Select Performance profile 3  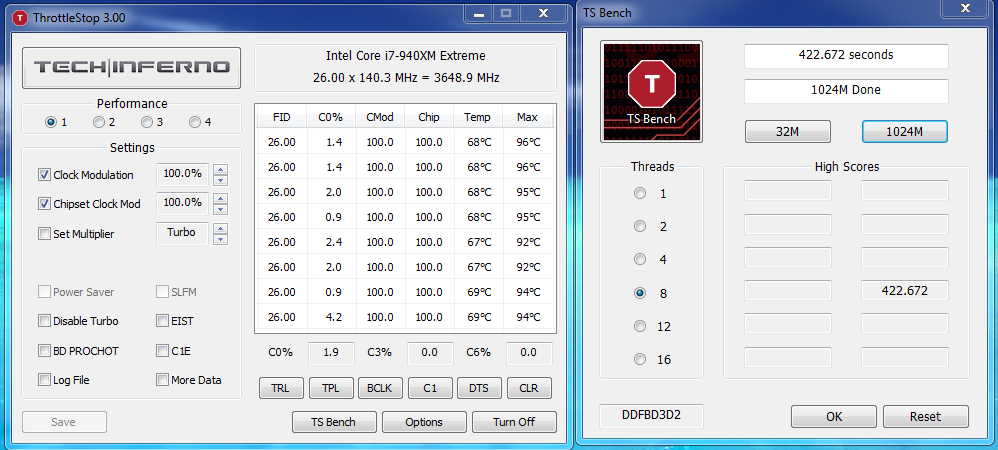[x=147, y=122]
